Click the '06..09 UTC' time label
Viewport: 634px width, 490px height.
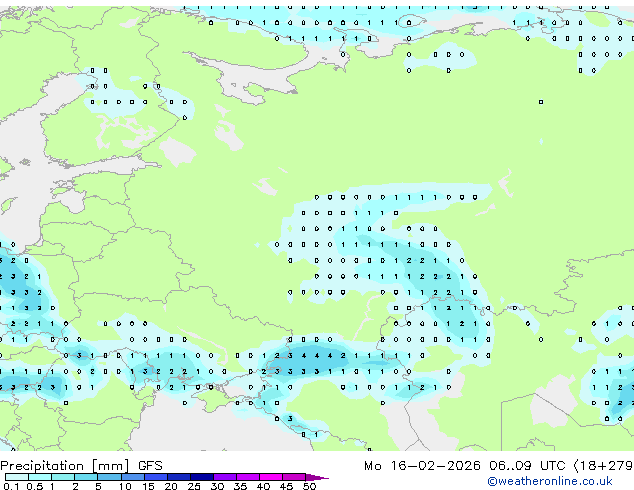(527, 466)
